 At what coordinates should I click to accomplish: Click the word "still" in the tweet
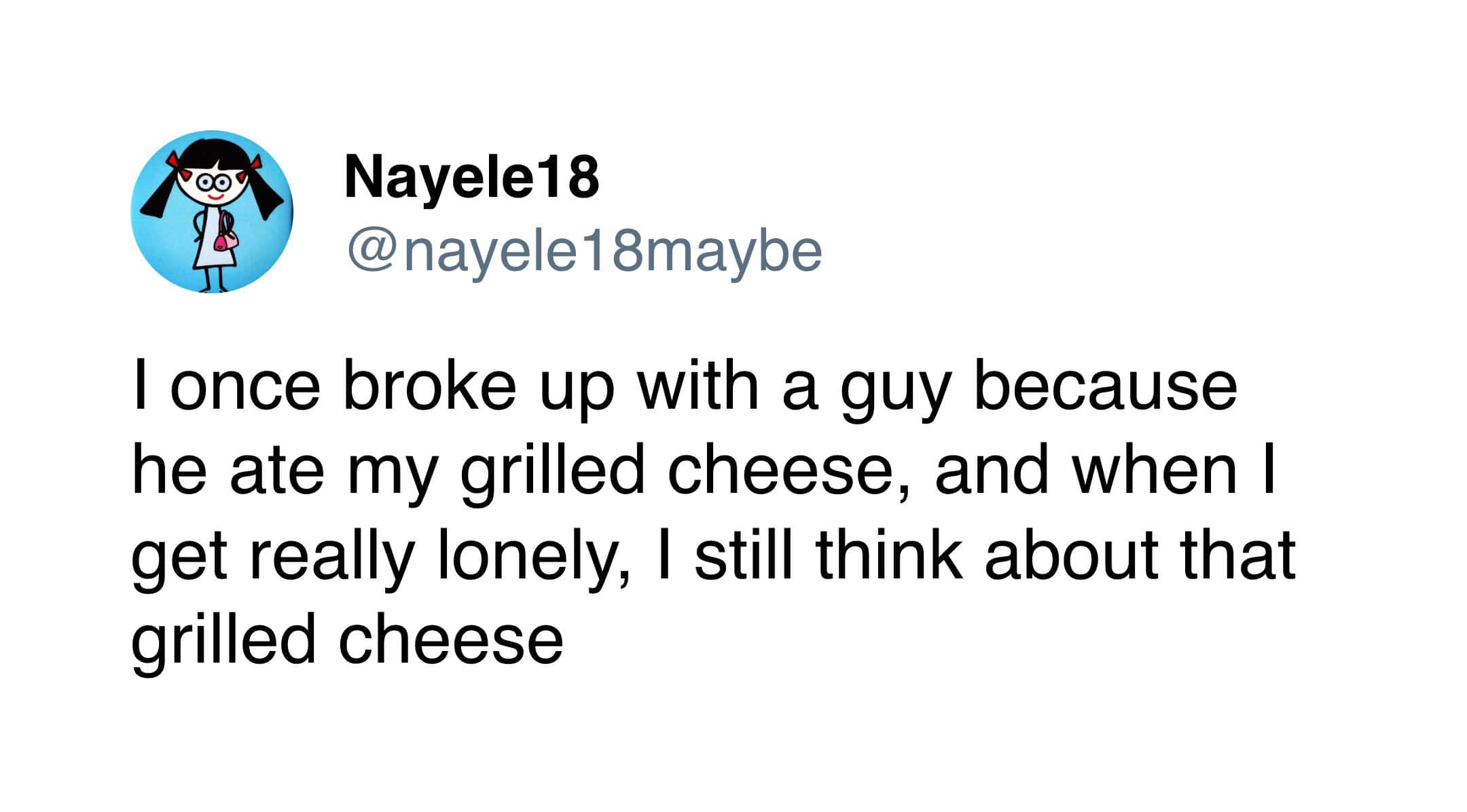pos(743,555)
